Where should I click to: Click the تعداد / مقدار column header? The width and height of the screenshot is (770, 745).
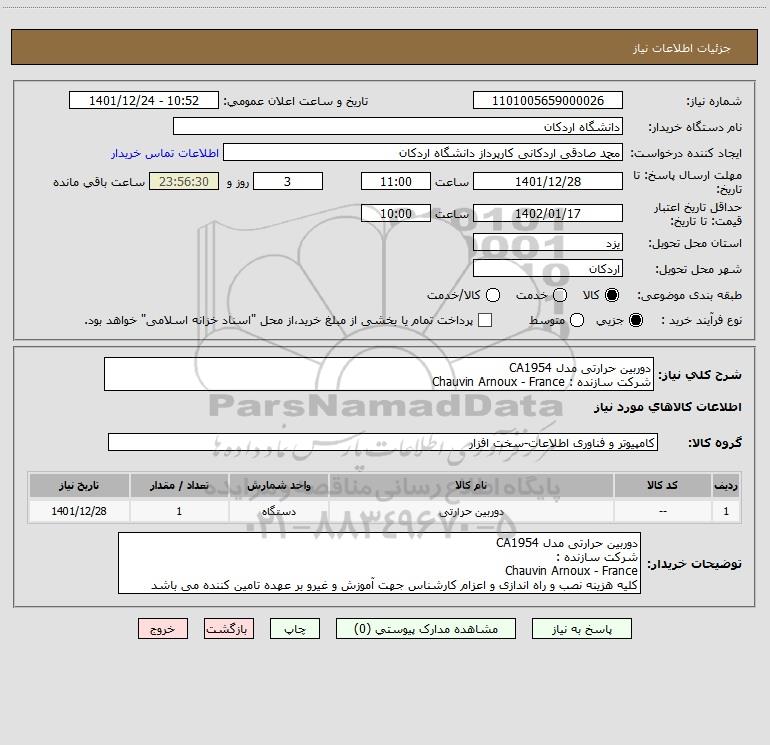coord(179,485)
